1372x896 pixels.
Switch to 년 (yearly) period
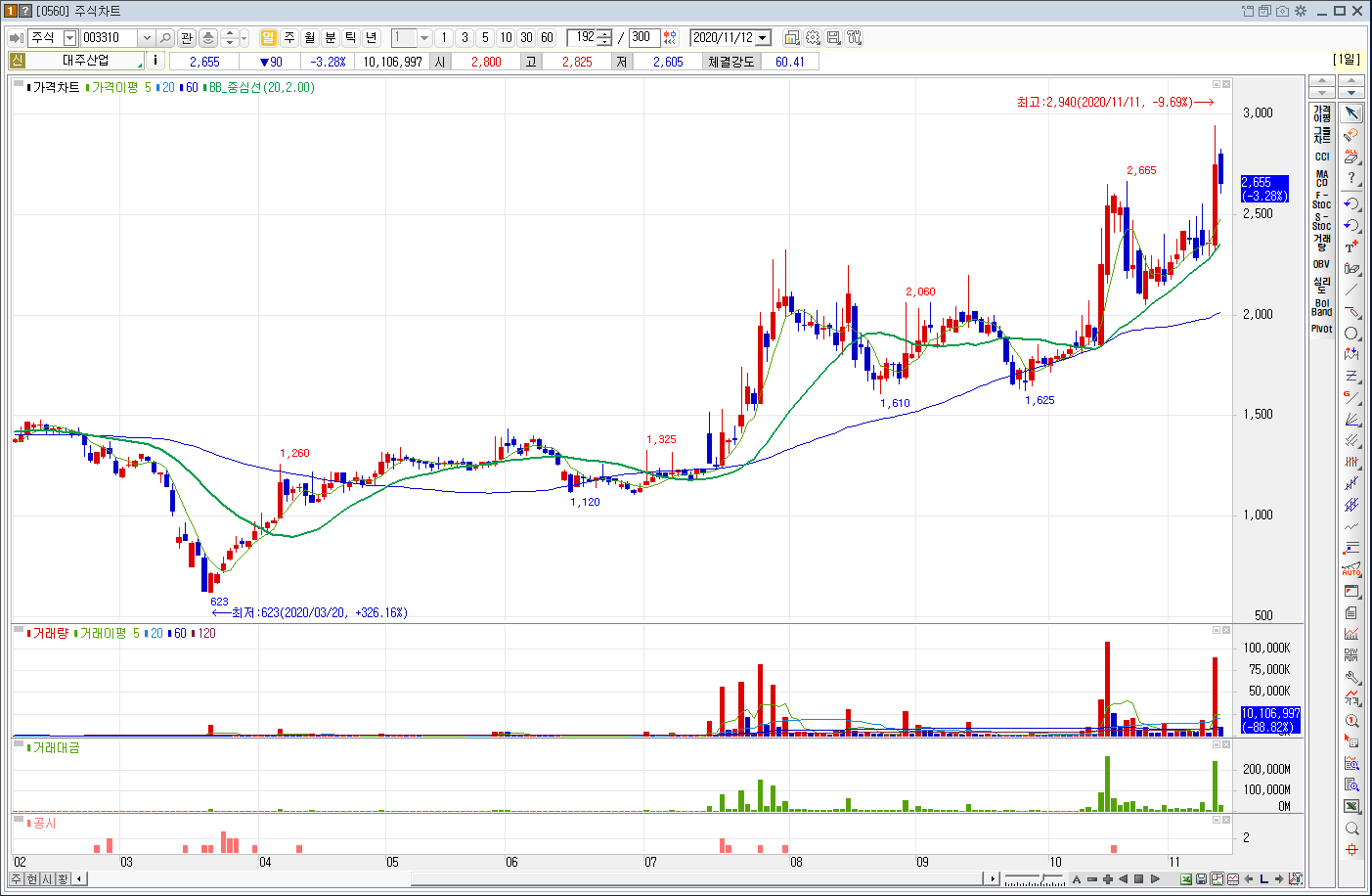click(372, 37)
